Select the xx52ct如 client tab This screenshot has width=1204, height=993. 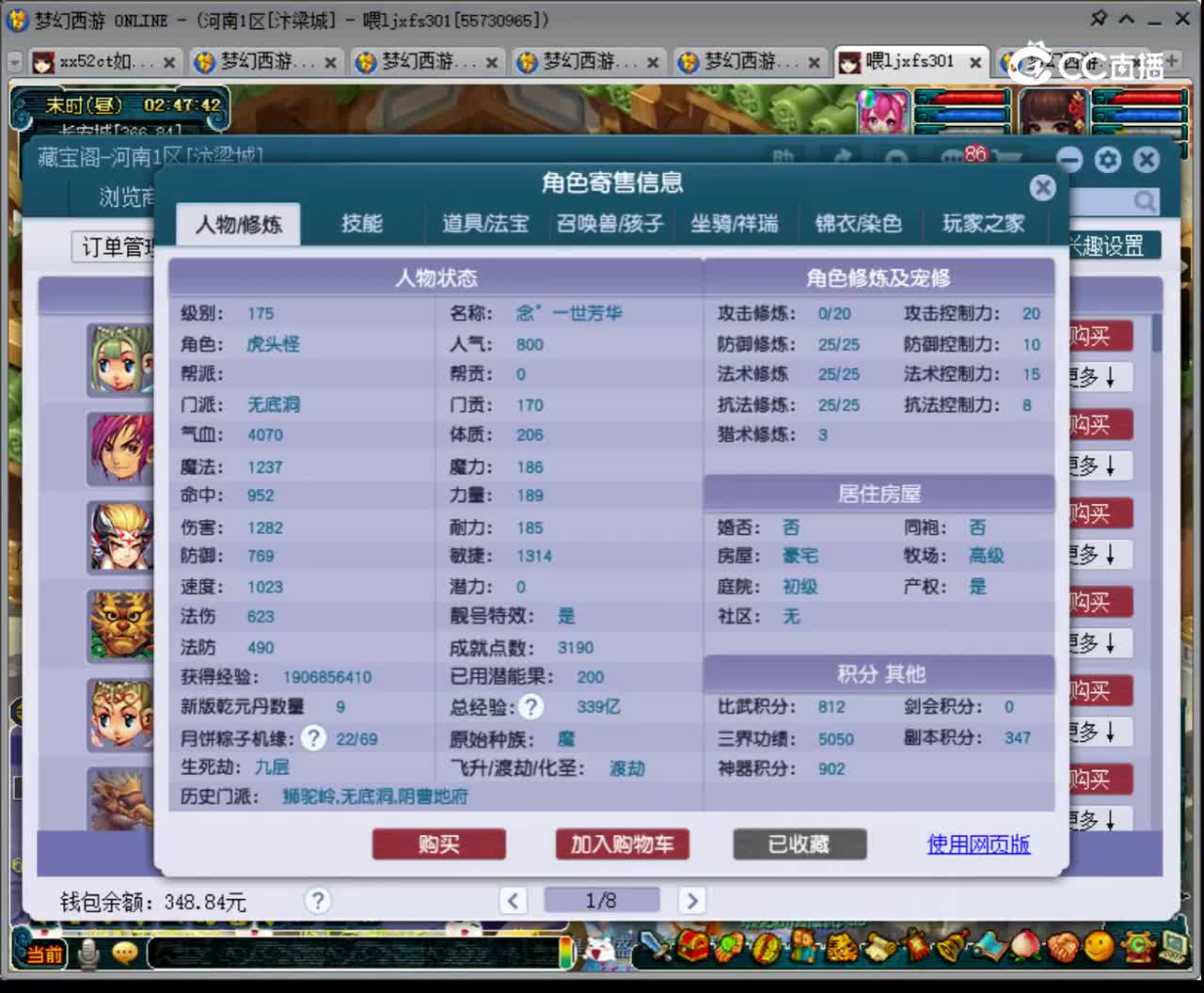[103, 62]
